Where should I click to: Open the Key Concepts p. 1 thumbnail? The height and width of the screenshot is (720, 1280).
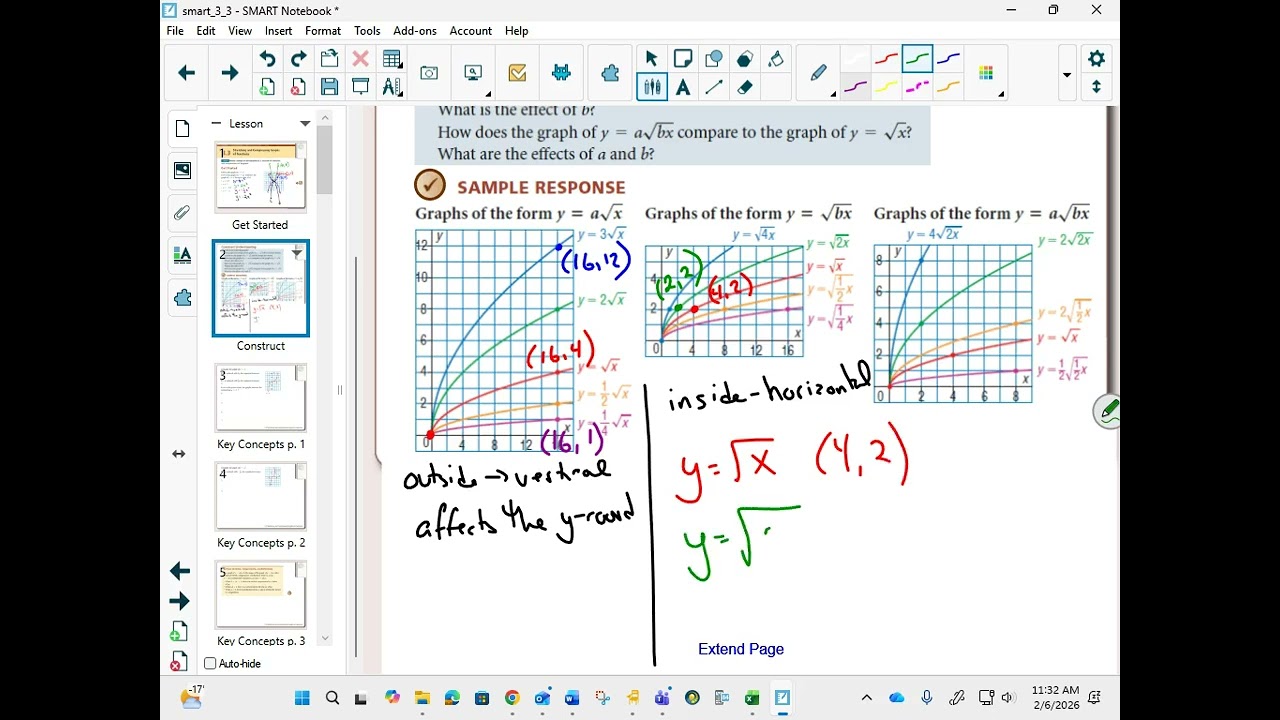pos(261,398)
